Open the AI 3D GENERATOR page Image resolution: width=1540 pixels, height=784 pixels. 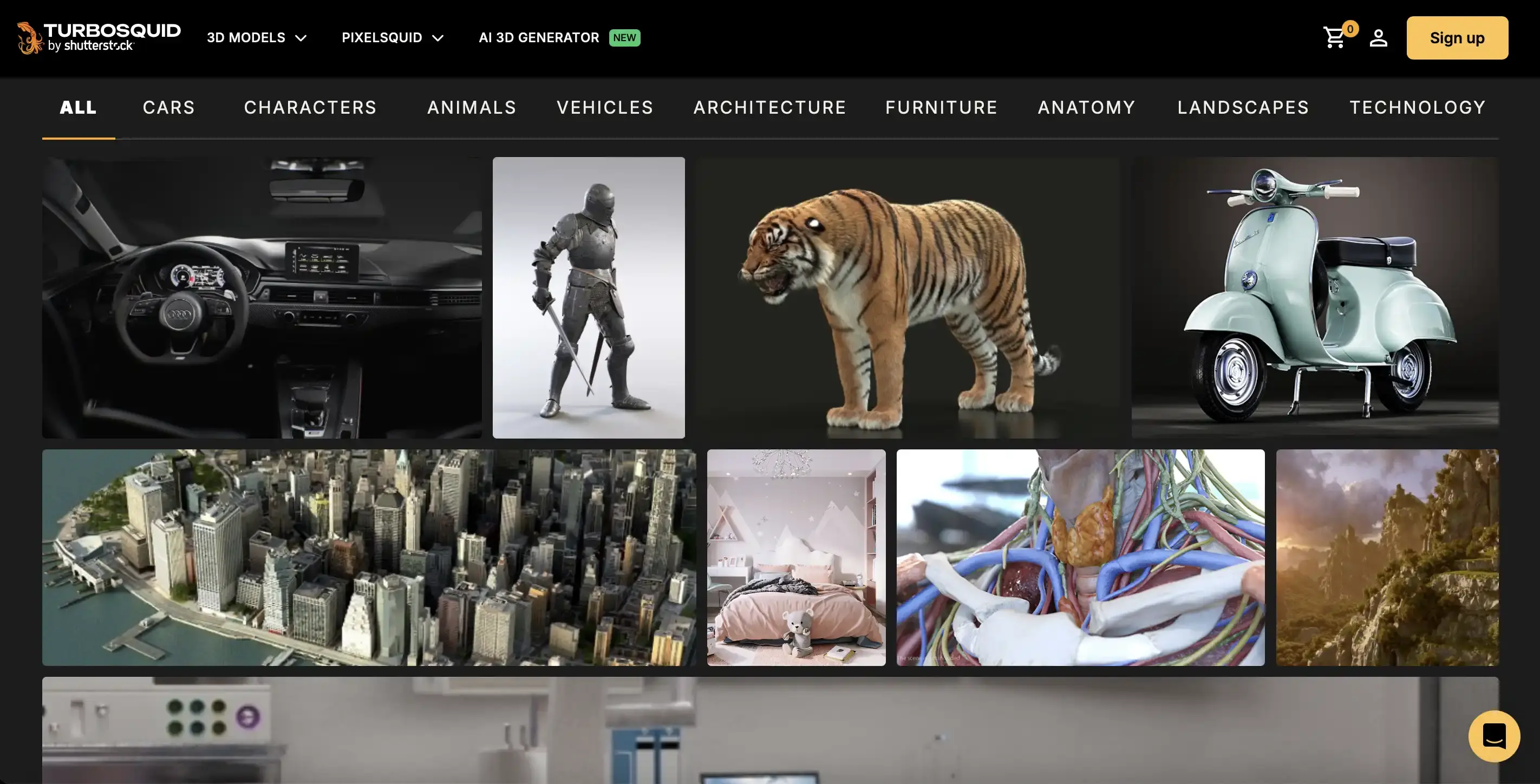coord(539,38)
